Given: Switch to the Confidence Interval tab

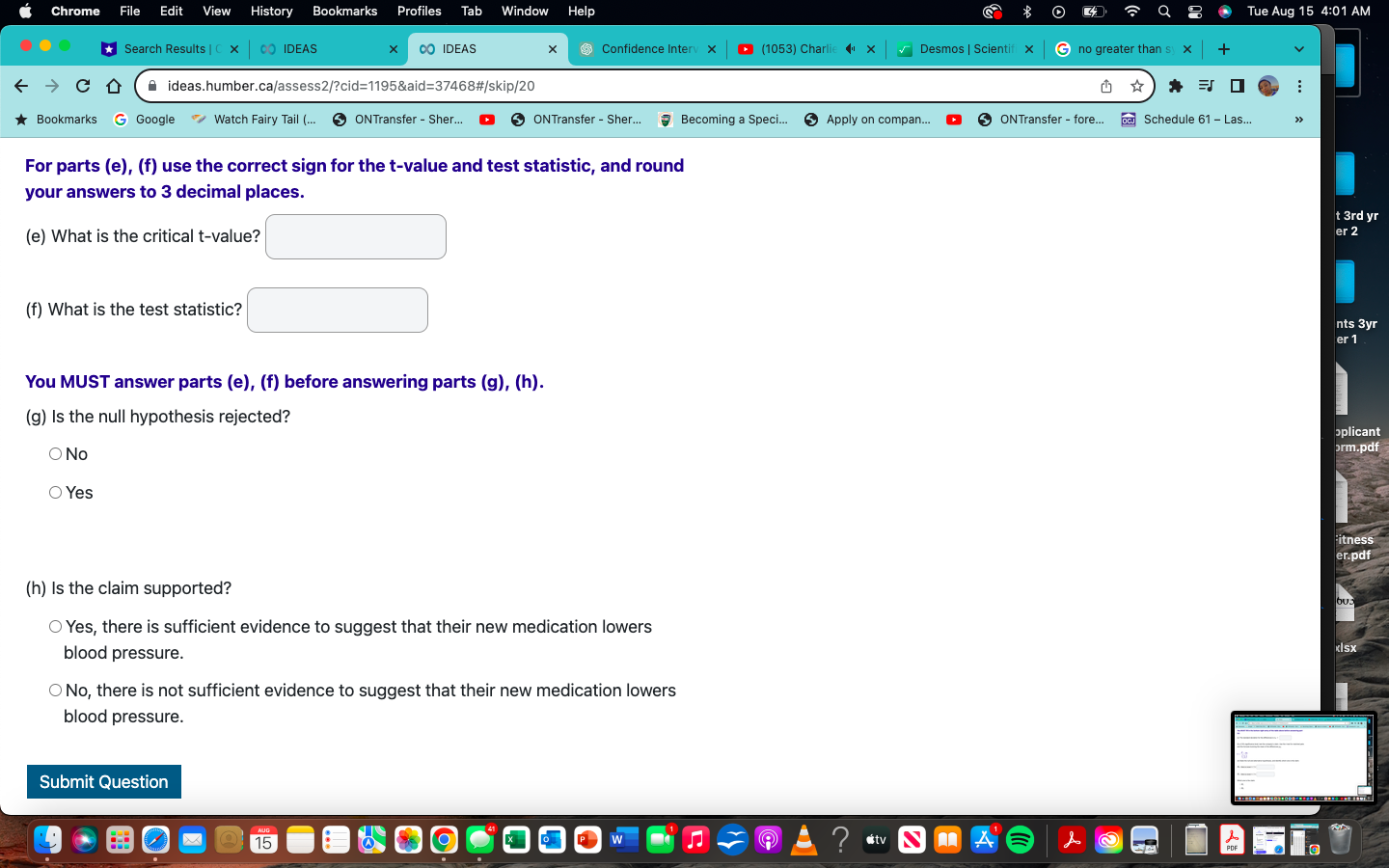Looking at the screenshot, I should 647,49.
